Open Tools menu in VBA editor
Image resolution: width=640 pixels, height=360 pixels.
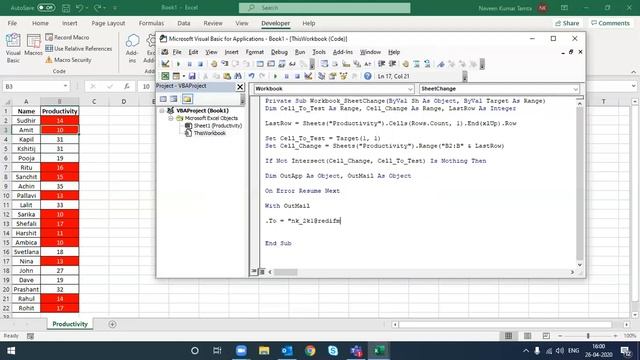tap(319, 52)
